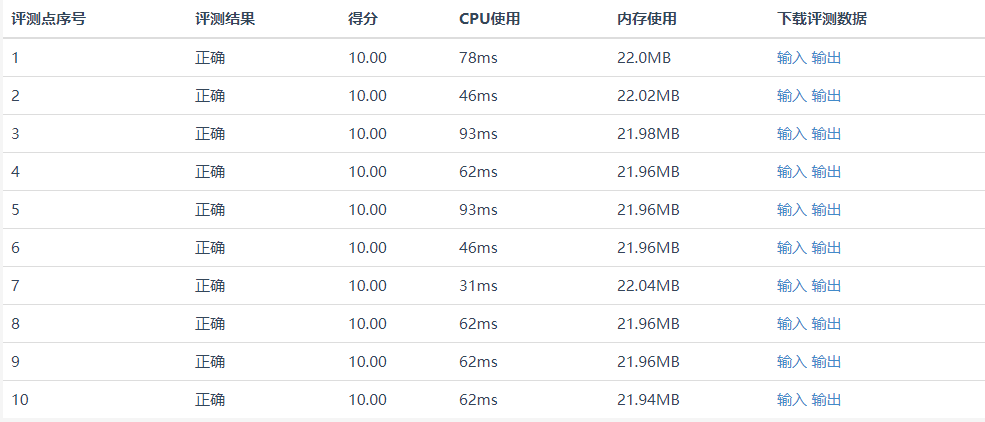
Task: Select the 22.04MB memory usage cell
Action: pos(648,286)
